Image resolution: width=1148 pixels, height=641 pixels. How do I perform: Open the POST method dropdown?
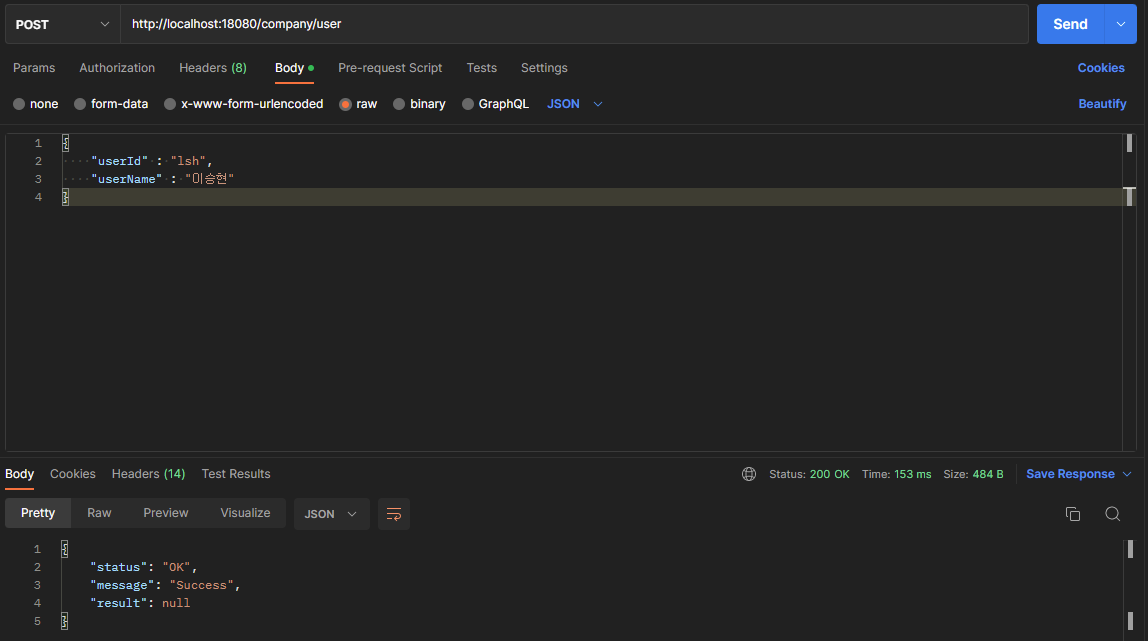tap(62, 24)
